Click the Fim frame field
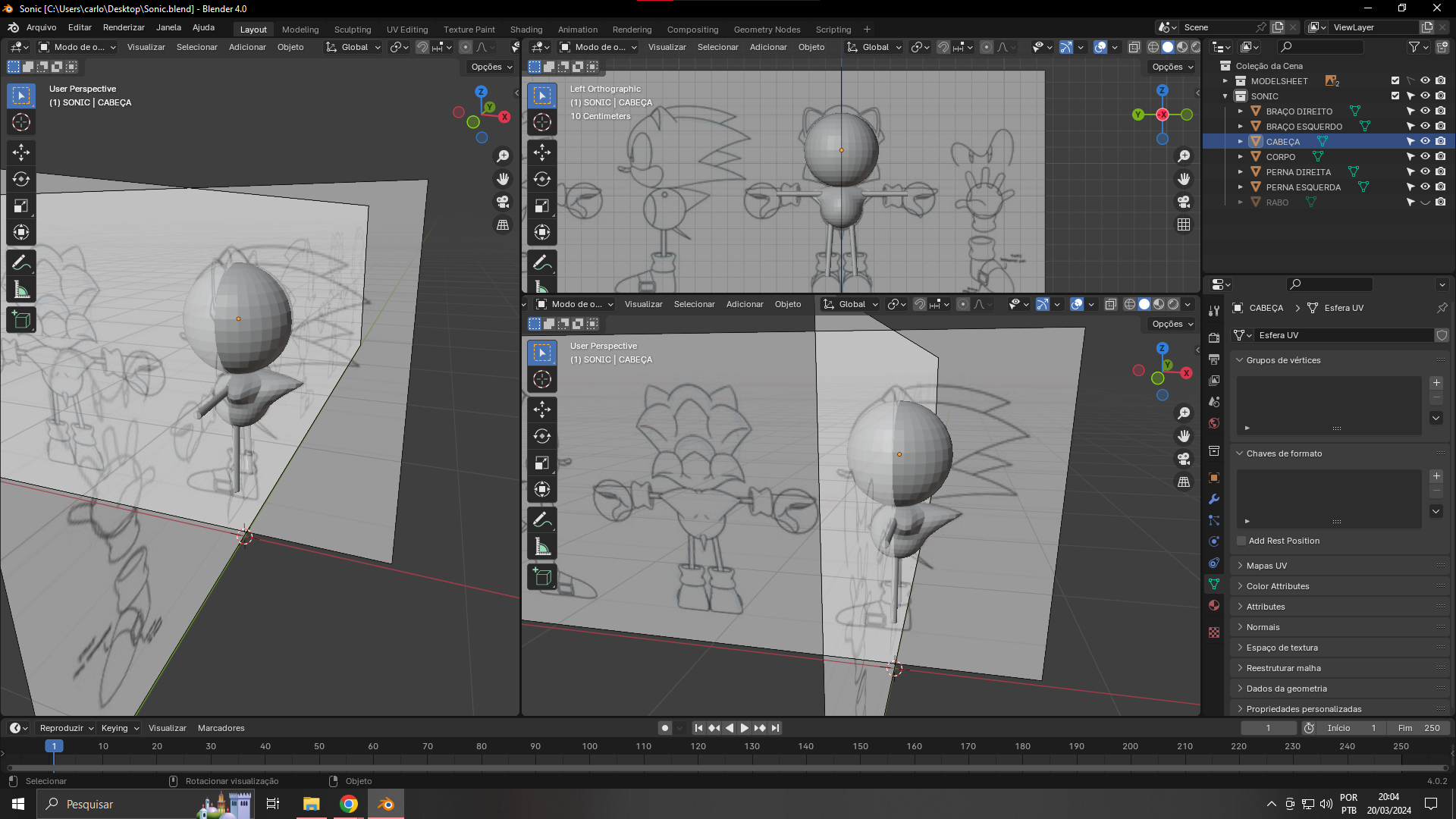Screen dimensions: 1456x819 point(1418,728)
